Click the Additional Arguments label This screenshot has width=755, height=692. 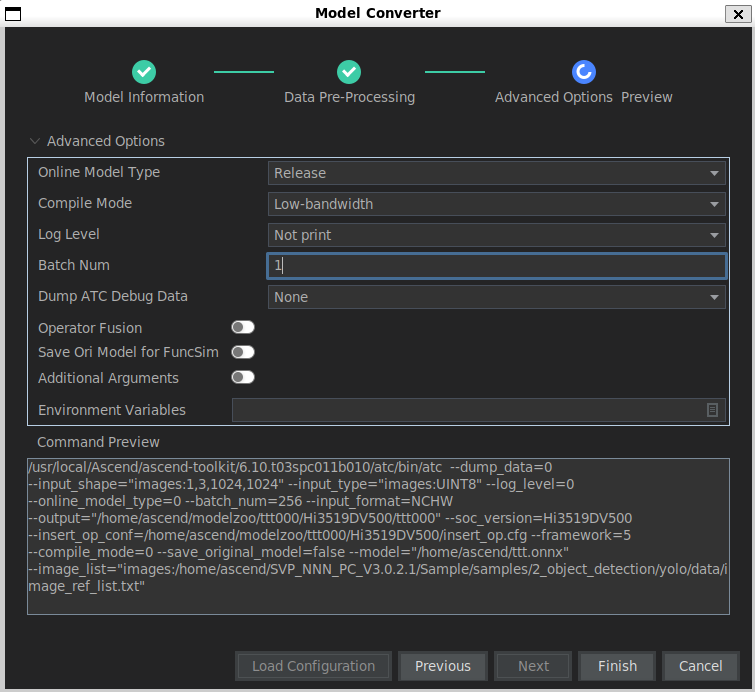tap(108, 378)
